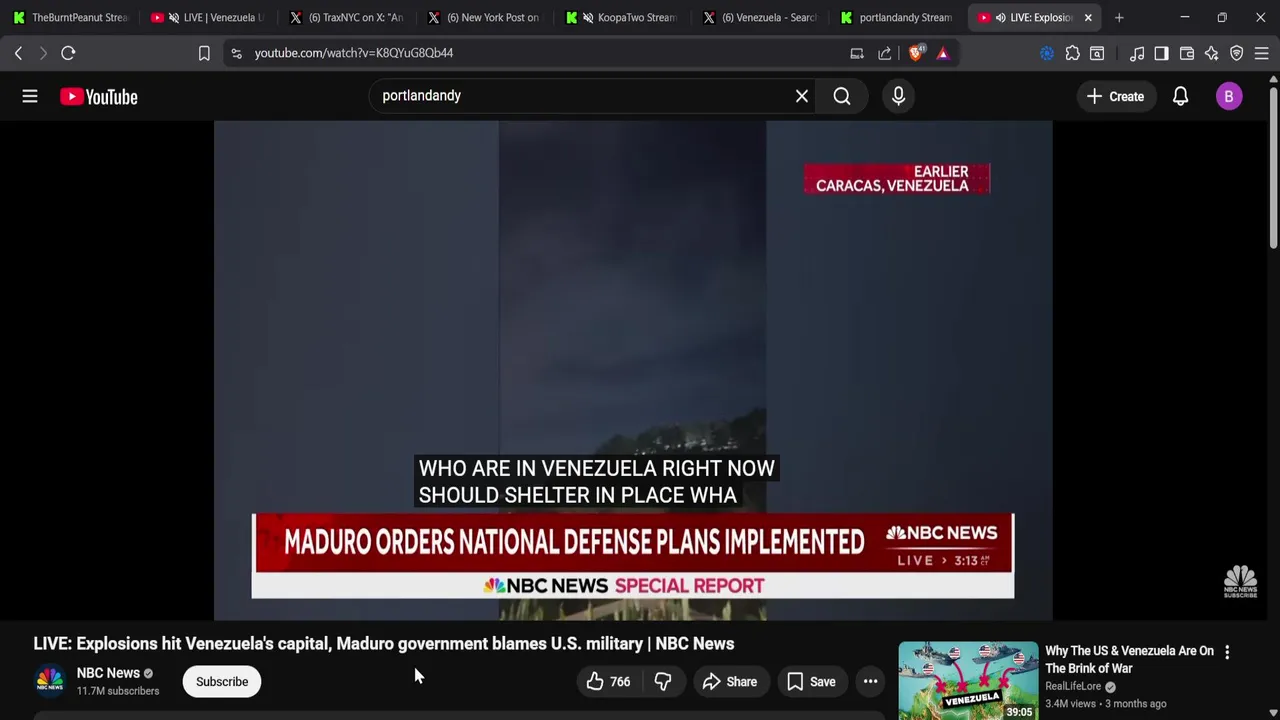Image resolution: width=1280 pixels, height=720 pixels.
Task: Clear the search text with X
Action: 801,96
